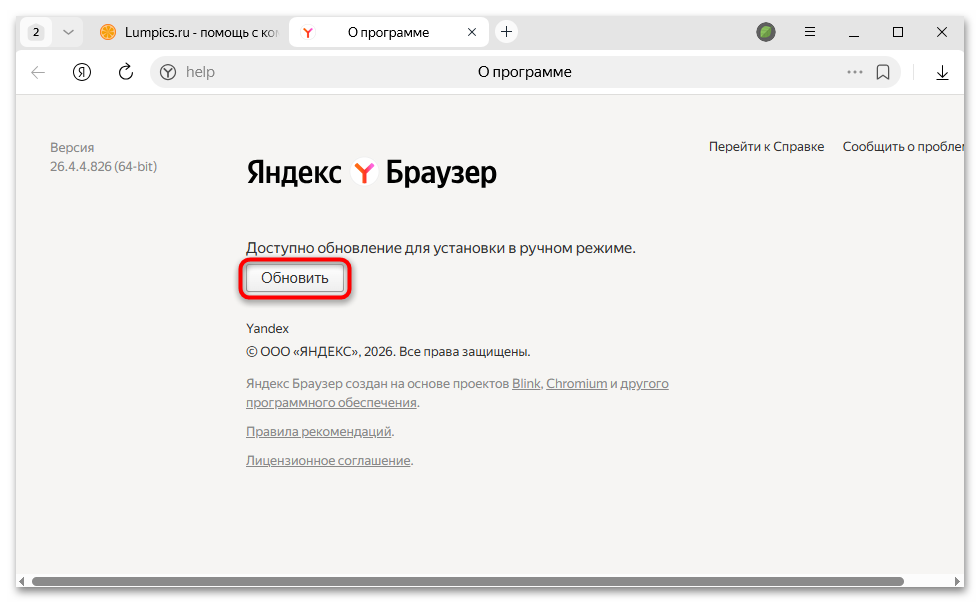980x603 pixels.
Task: Go back with the arrow button
Action: [x=38, y=72]
